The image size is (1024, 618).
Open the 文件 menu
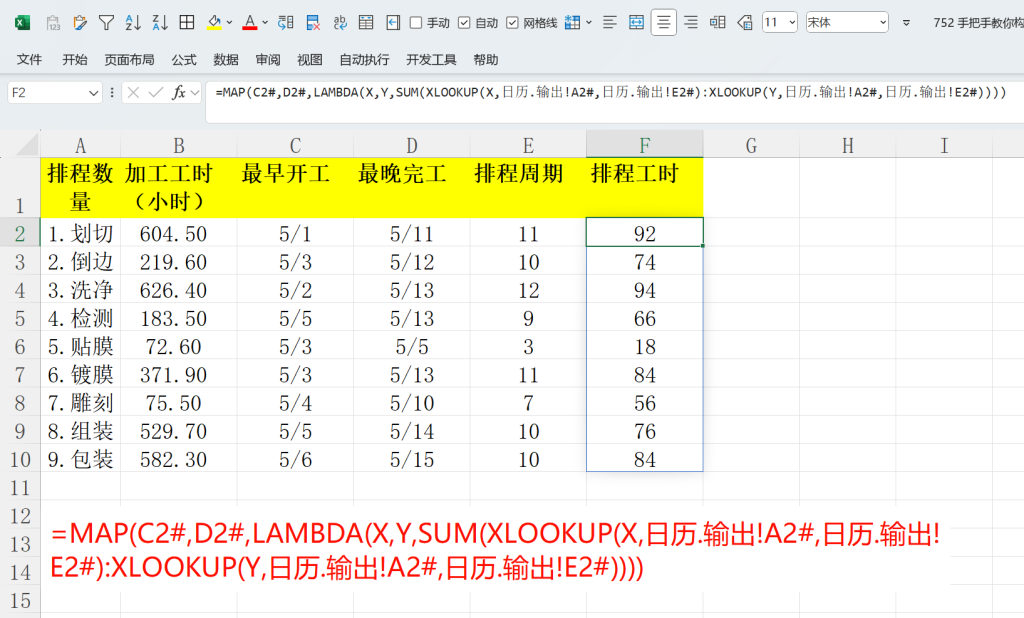tap(29, 60)
